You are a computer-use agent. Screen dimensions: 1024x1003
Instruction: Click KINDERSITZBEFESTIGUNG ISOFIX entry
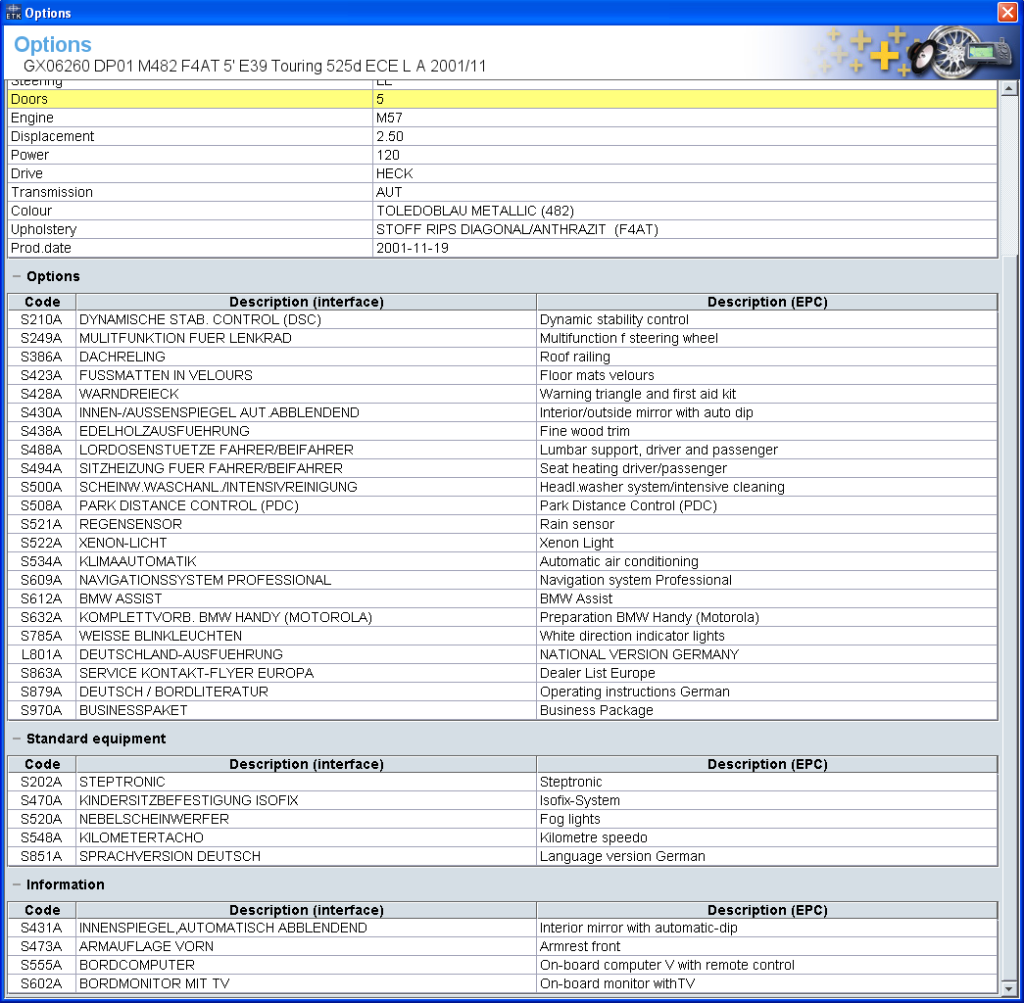click(x=189, y=801)
